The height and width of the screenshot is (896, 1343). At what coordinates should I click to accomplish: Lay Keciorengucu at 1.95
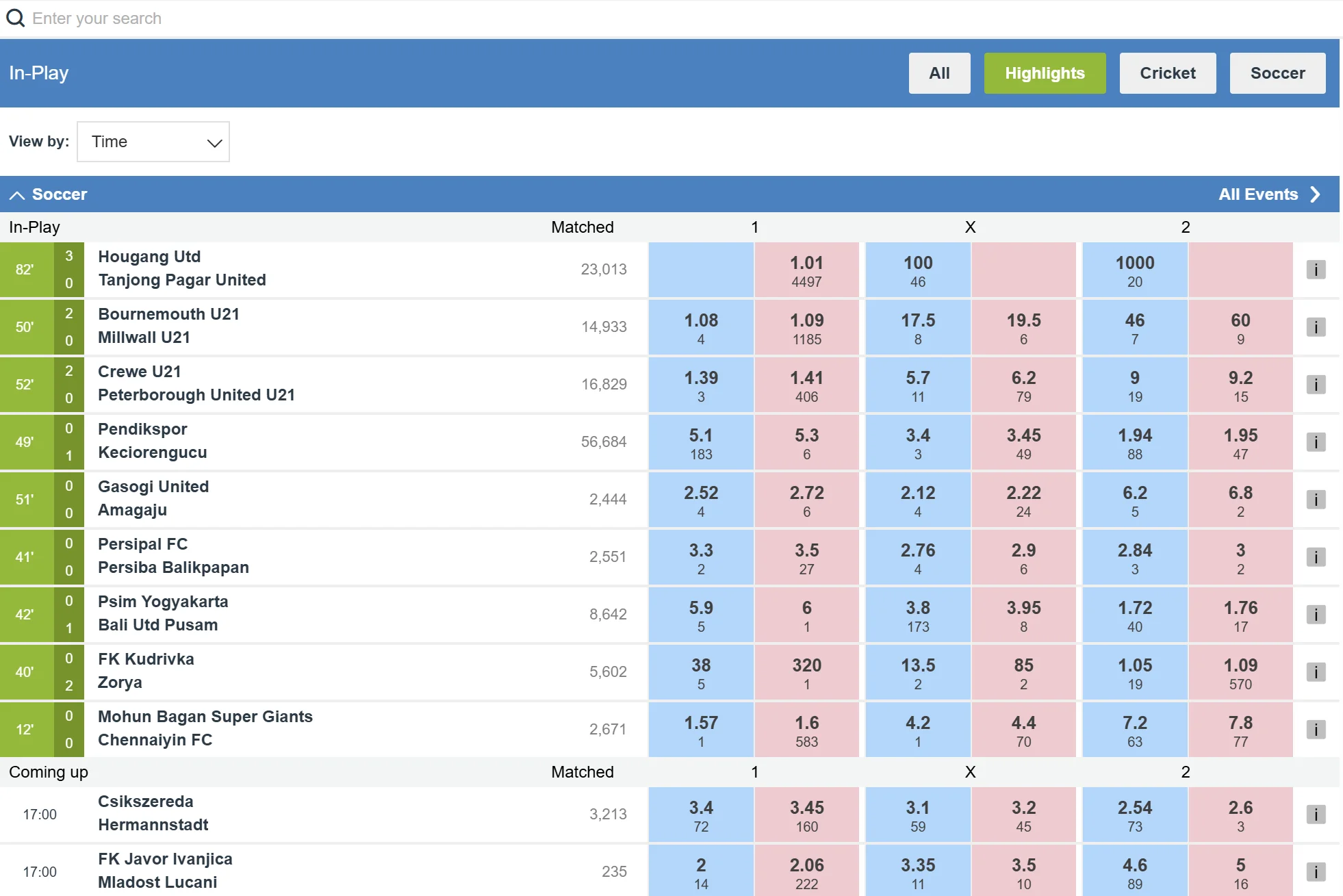point(1240,442)
